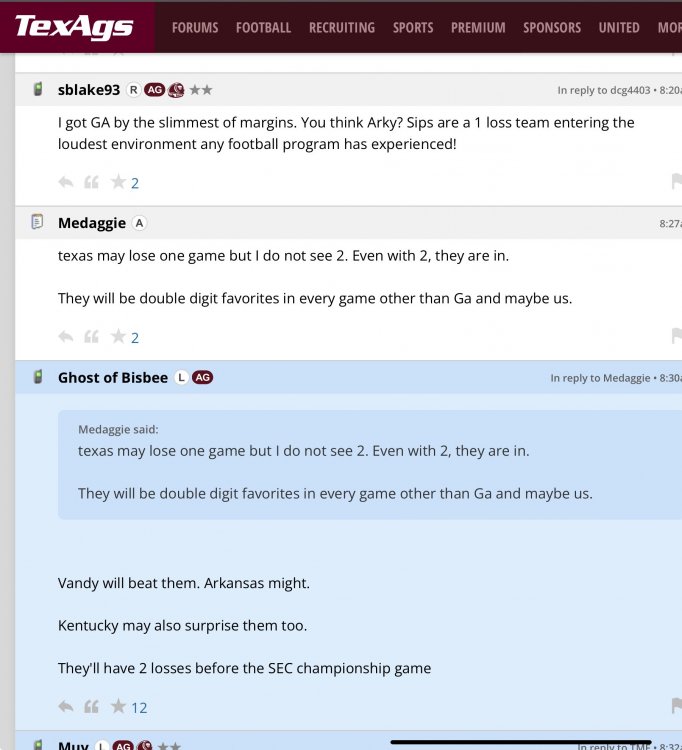Screen dimensions: 682x750
Task: Open the FOOTBALL menu
Action: tap(263, 27)
